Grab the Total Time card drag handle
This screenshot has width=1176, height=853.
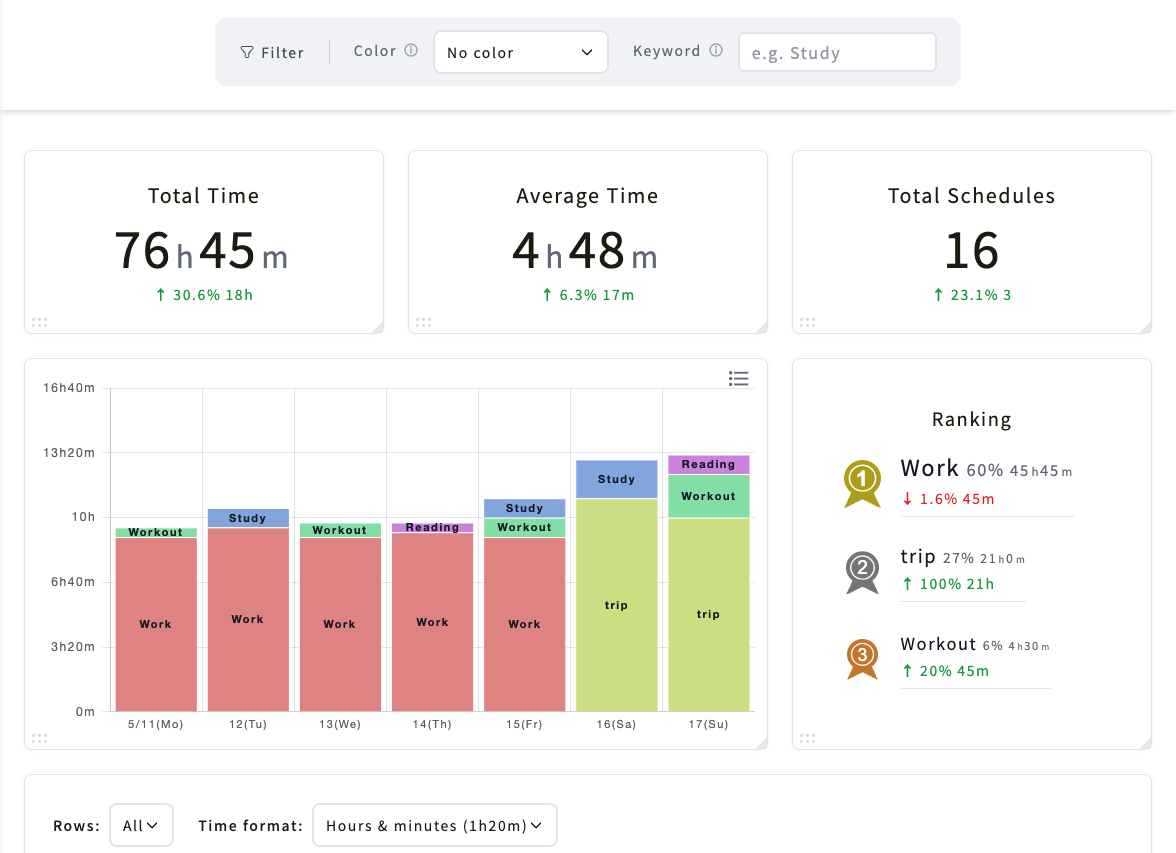(40, 323)
